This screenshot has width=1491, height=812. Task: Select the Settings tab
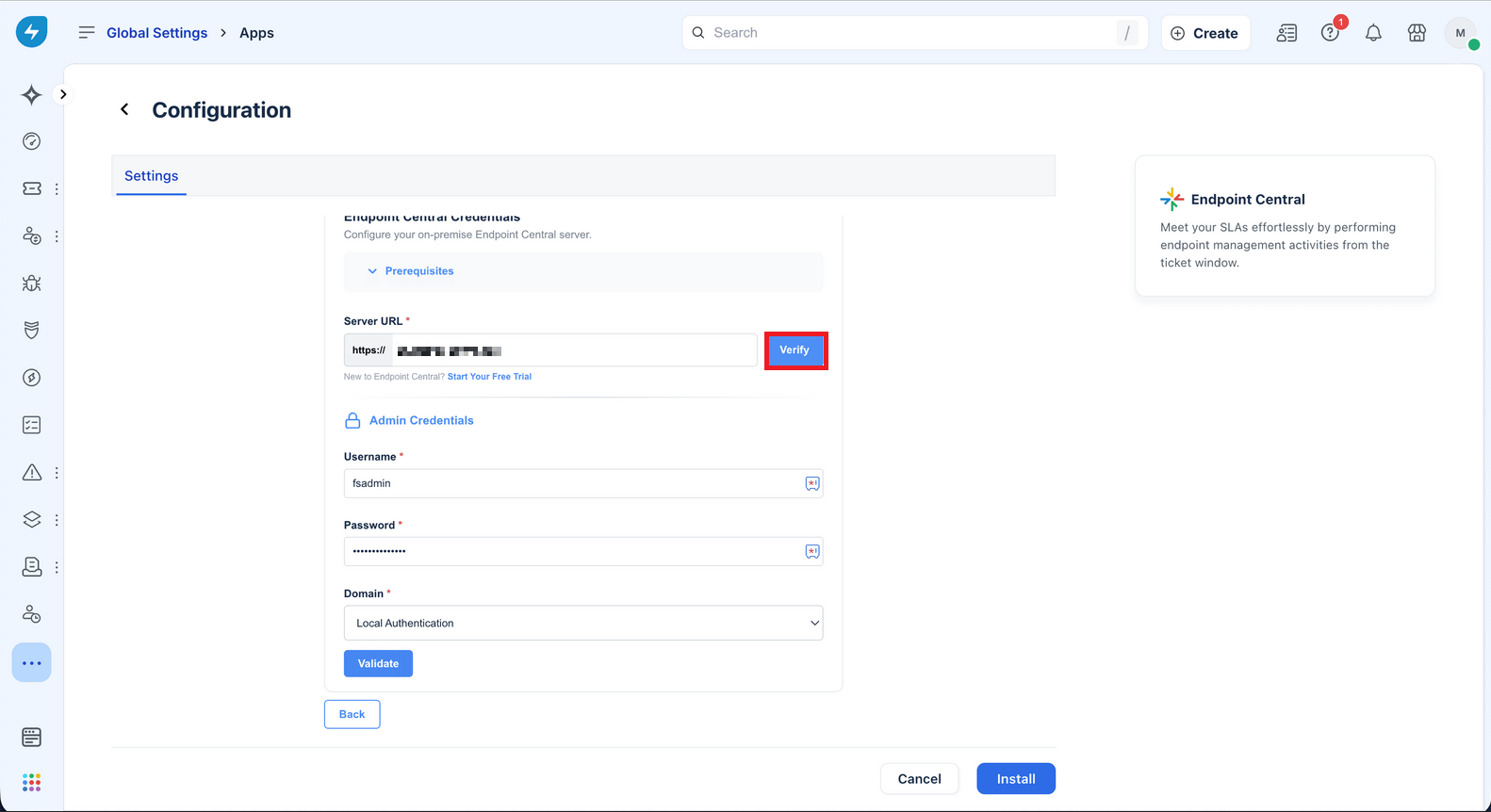(151, 176)
